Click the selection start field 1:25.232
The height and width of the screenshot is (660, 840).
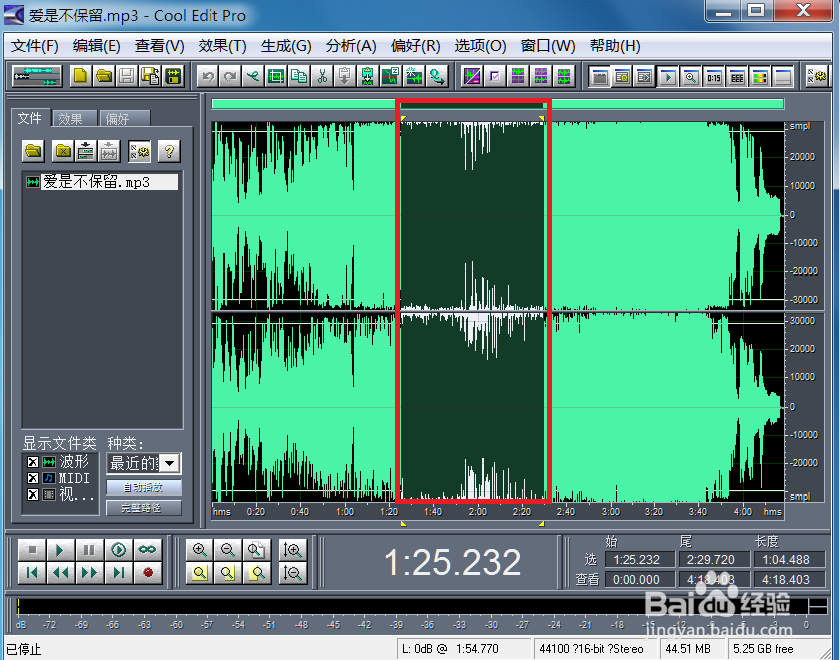click(x=640, y=560)
